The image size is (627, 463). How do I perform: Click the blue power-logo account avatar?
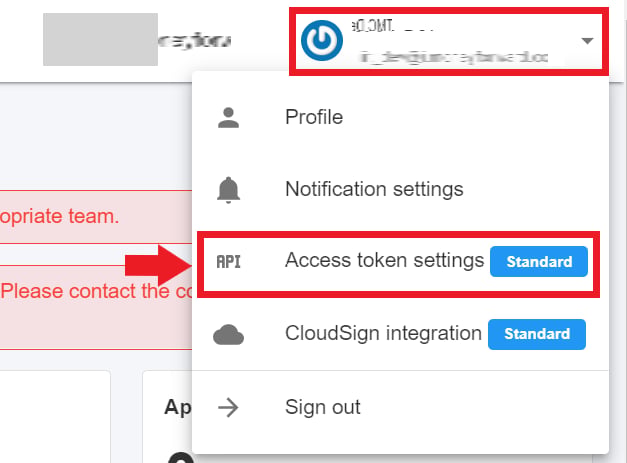coord(322,40)
